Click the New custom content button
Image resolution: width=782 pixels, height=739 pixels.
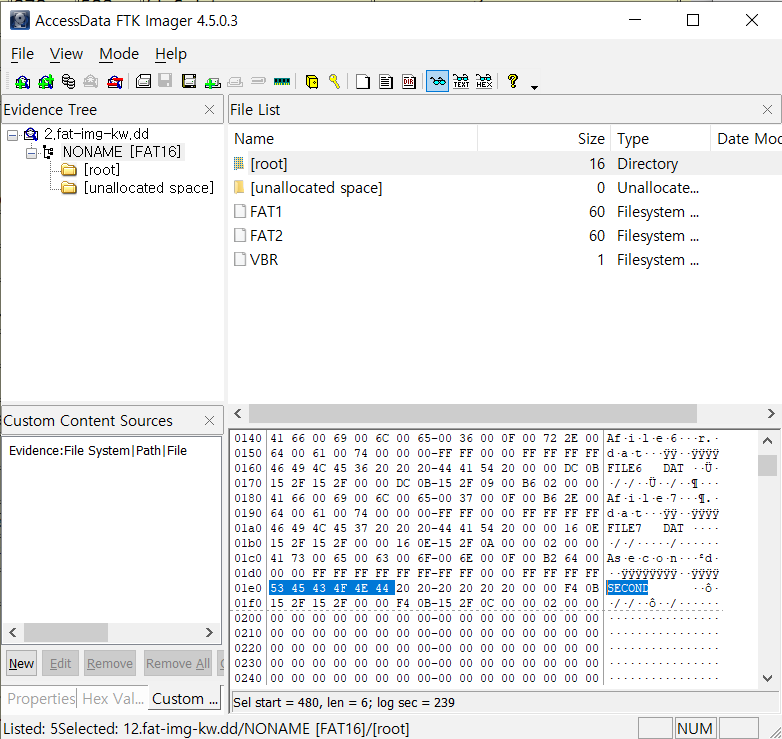tap(21, 664)
